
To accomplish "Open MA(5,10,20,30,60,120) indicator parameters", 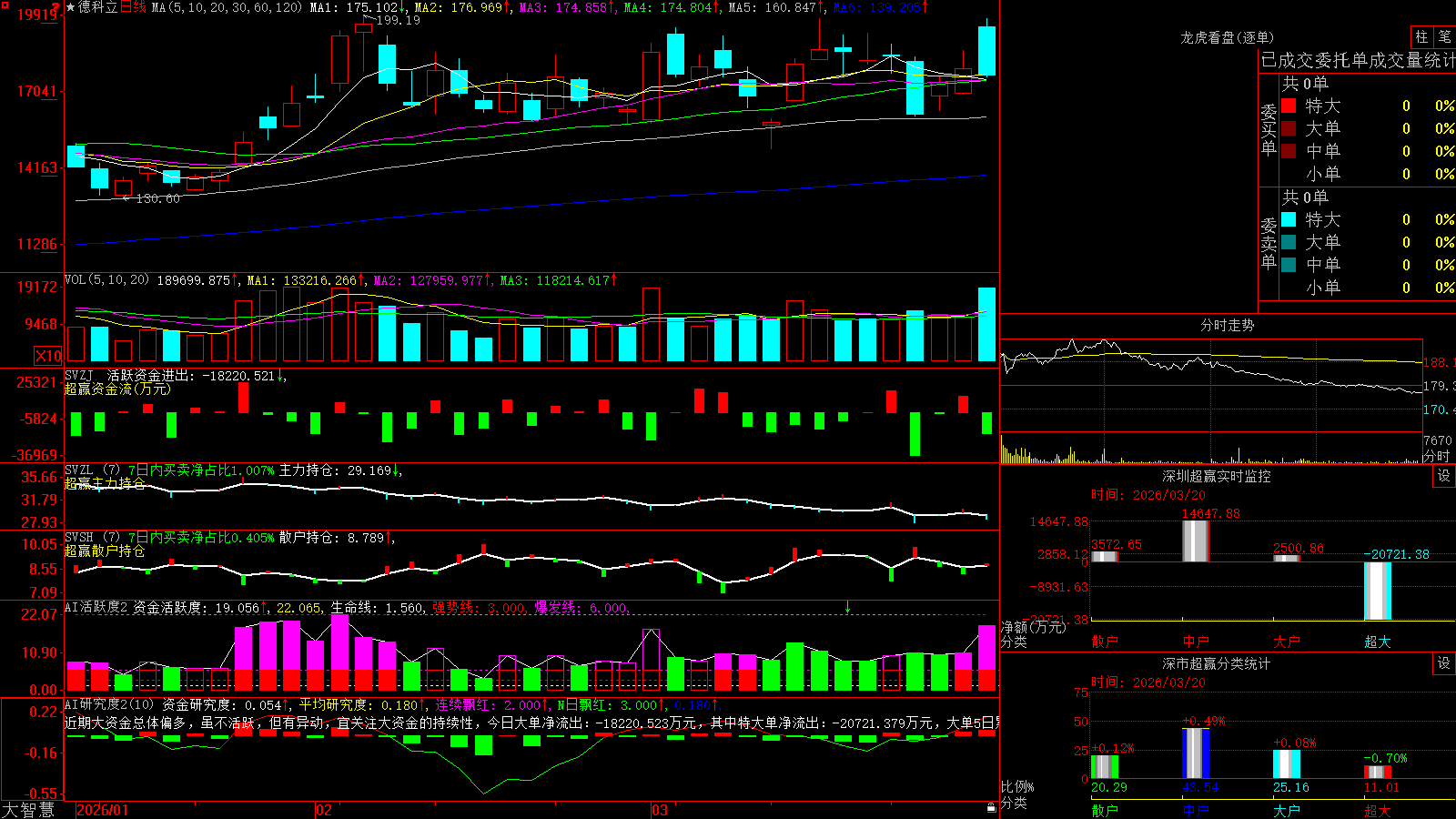I will click(x=227, y=7).
